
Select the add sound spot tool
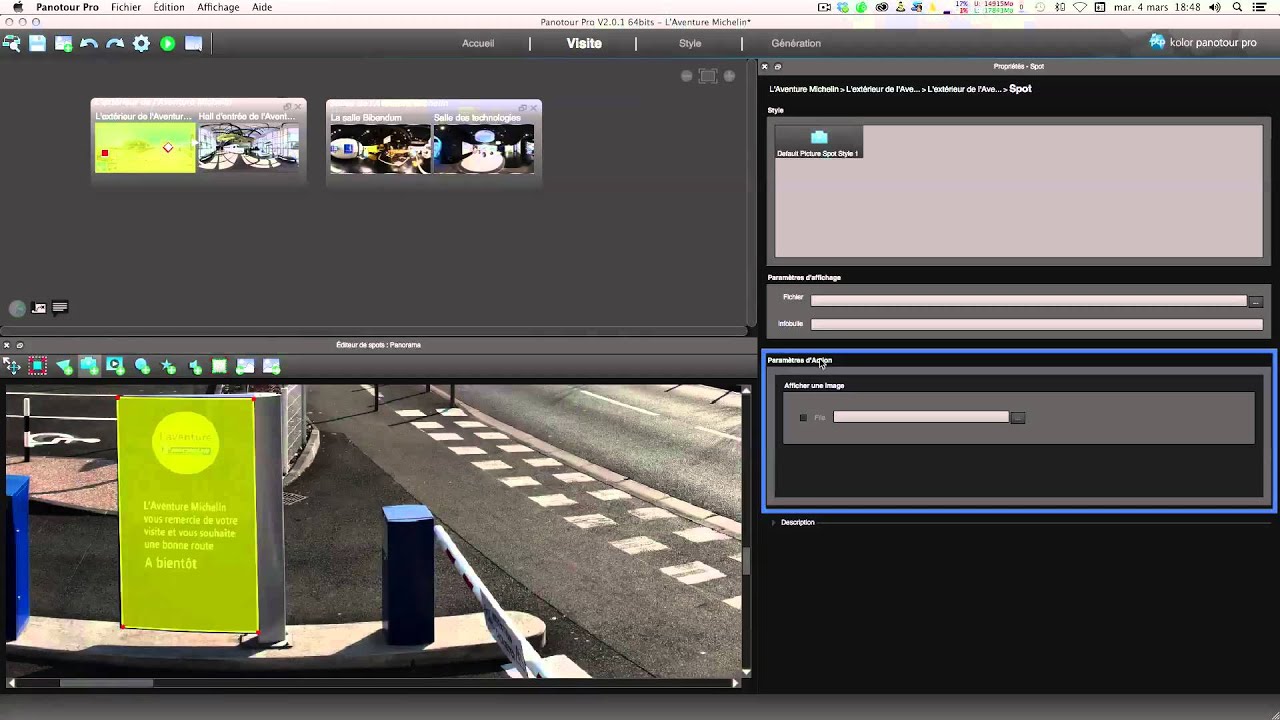pos(194,366)
